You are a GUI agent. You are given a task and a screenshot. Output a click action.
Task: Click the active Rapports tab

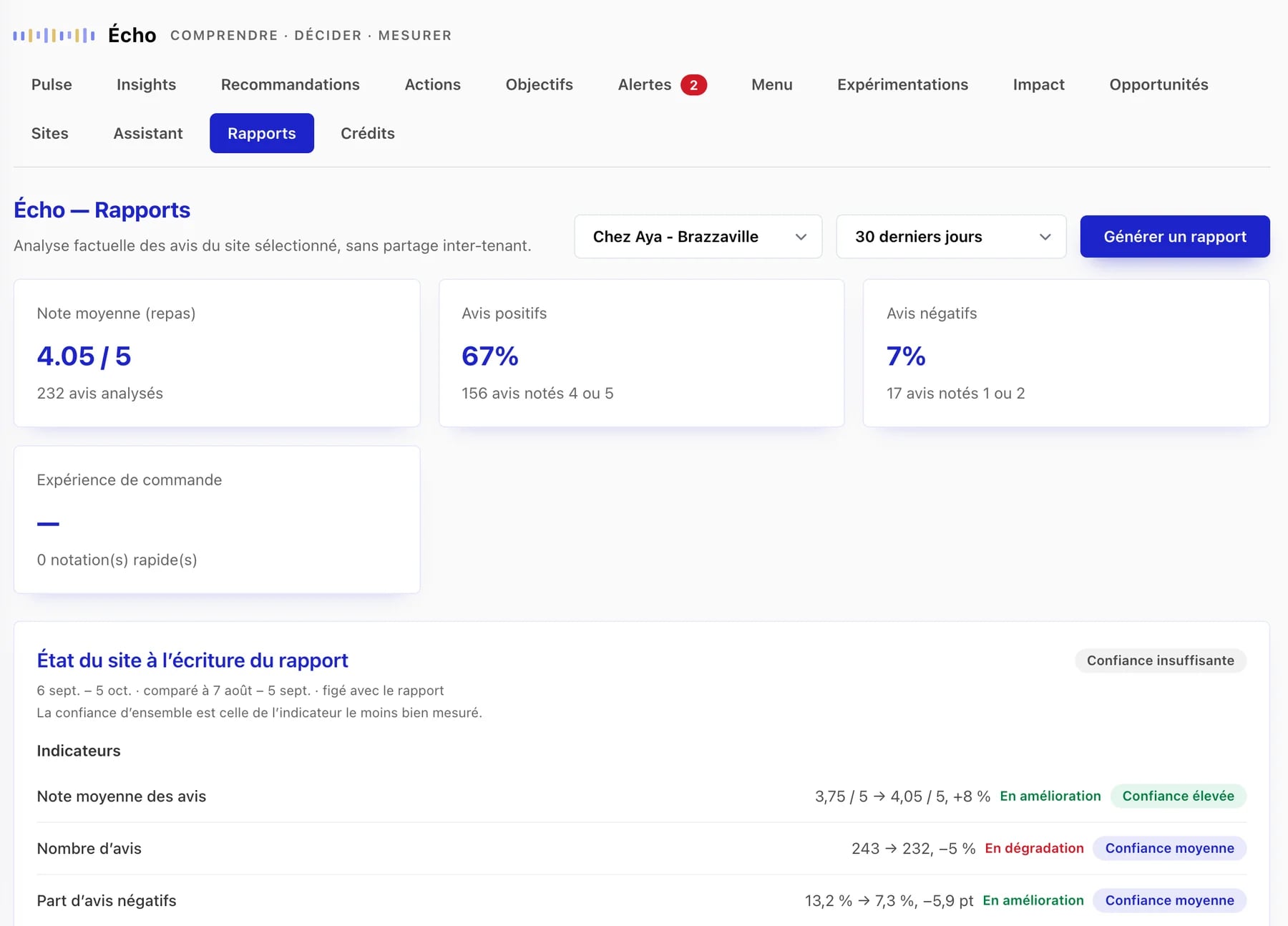pos(262,133)
